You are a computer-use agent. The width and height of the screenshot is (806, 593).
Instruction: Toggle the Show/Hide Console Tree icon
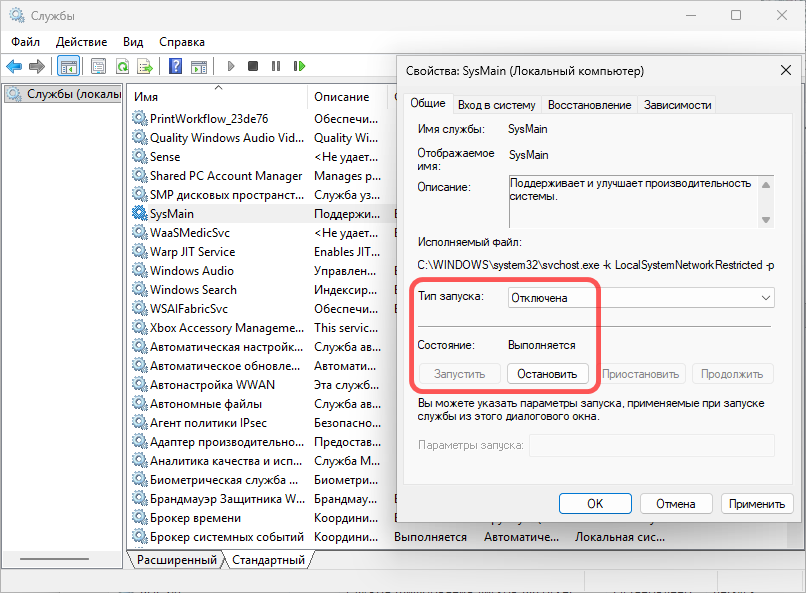(x=69, y=66)
